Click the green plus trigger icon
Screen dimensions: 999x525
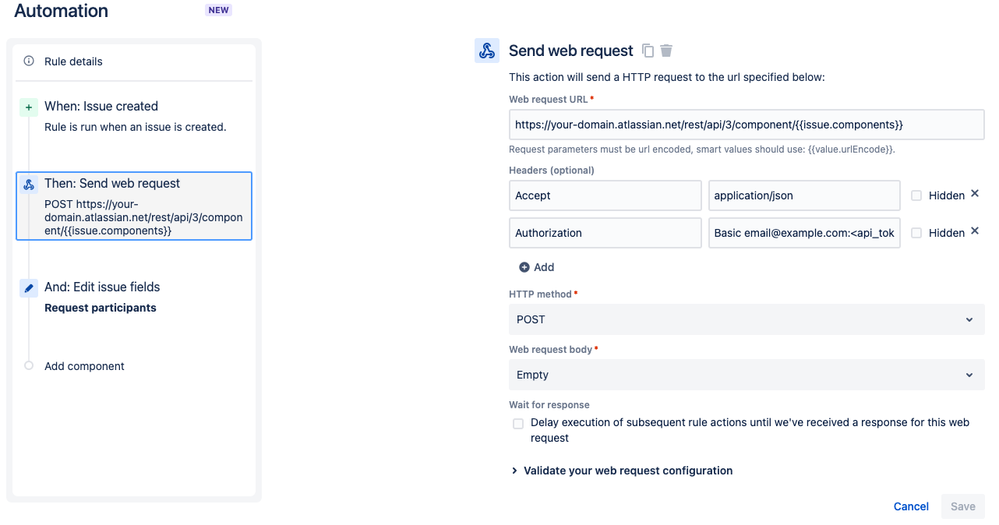(29, 107)
